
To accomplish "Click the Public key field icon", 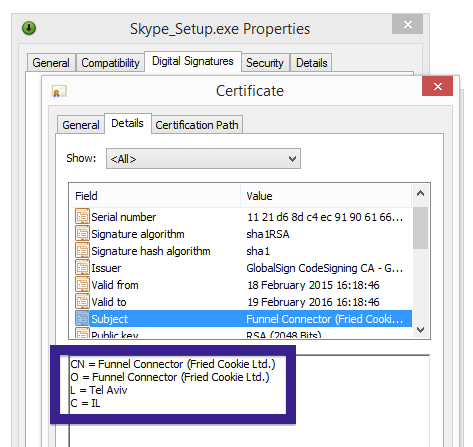I will [82, 333].
